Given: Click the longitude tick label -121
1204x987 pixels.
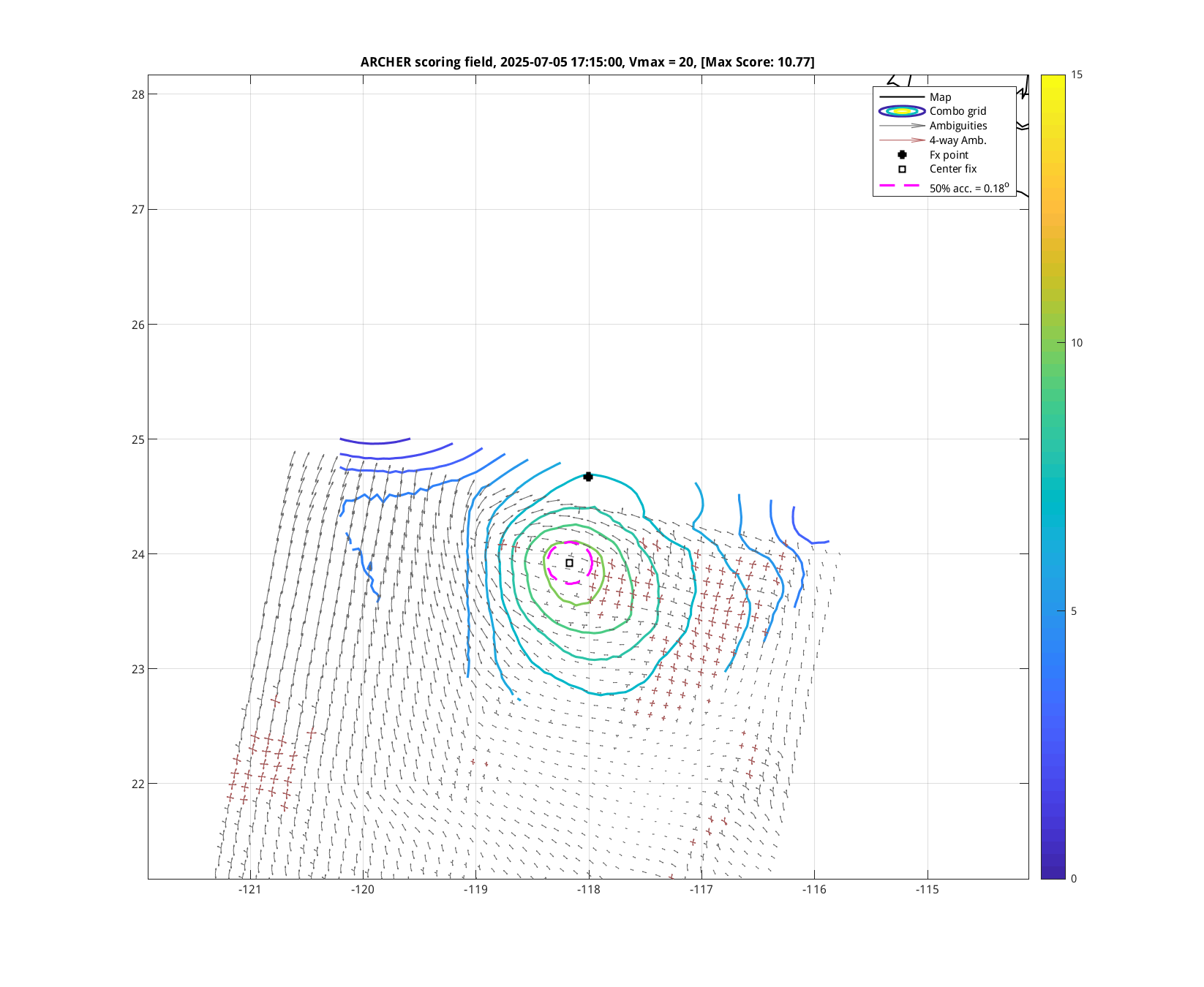Looking at the screenshot, I should point(250,890).
